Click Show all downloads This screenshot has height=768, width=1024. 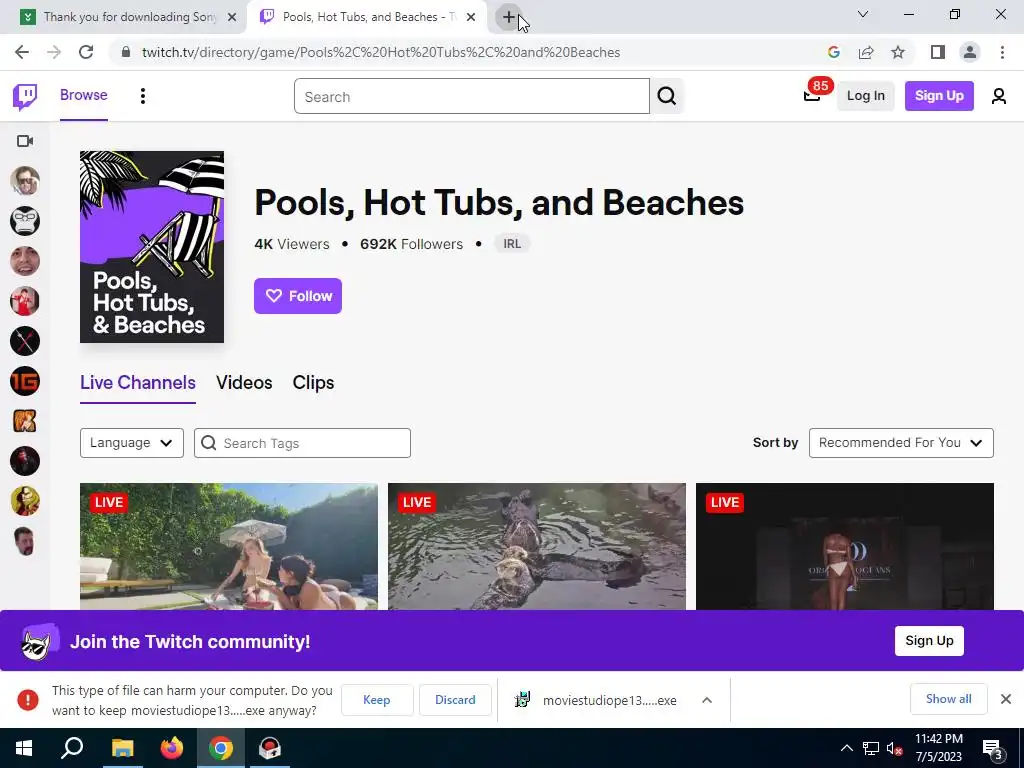click(948, 699)
